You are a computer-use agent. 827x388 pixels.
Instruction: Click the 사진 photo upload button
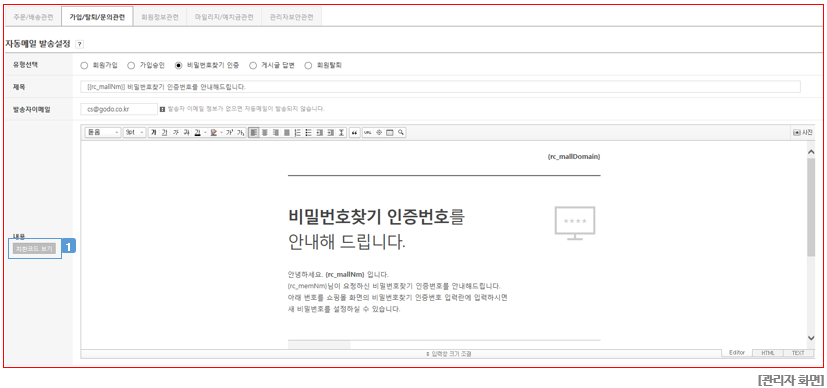[803, 133]
